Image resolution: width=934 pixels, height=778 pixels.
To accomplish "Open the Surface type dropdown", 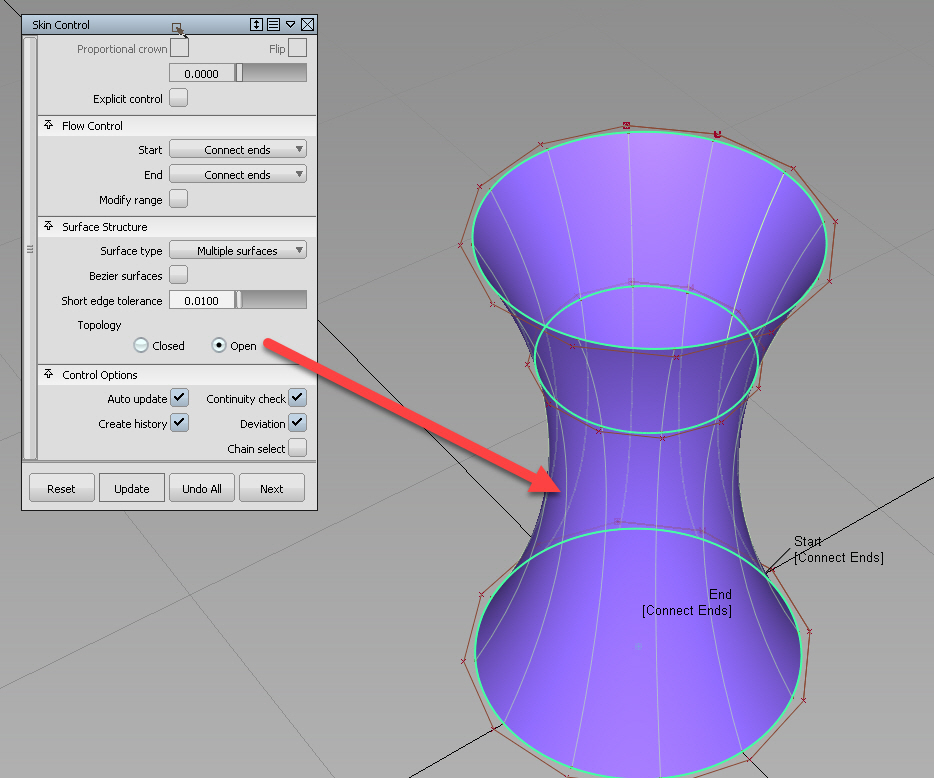I will (x=237, y=250).
